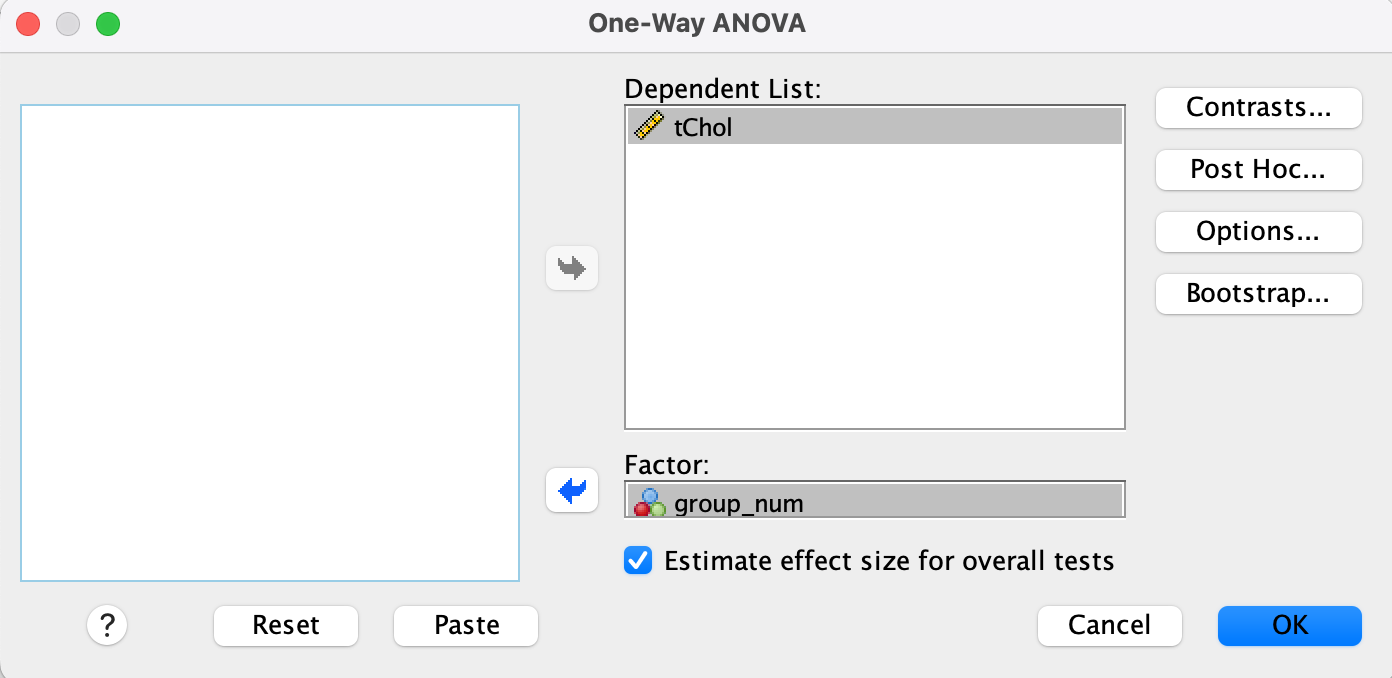The height and width of the screenshot is (678, 1392).
Task: Click the ruler scale icon beside tChol
Action: 650,127
